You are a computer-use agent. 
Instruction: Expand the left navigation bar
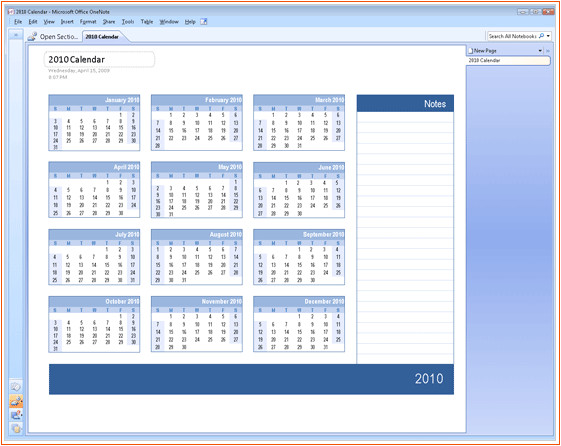[x=16, y=35]
